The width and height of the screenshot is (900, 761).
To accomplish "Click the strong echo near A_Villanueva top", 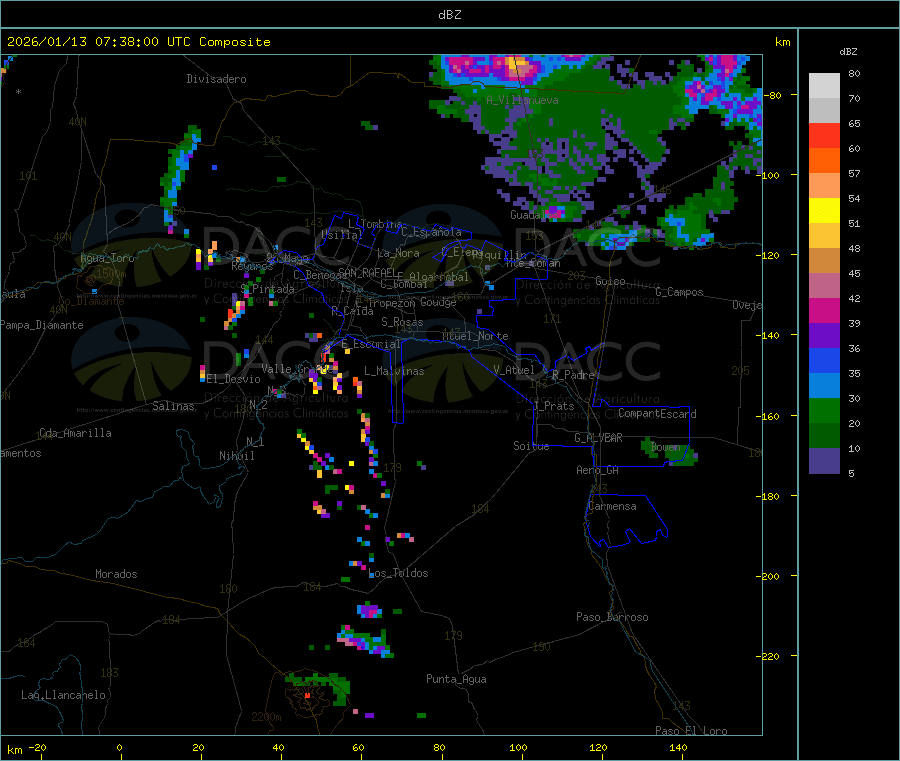I will [517, 67].
